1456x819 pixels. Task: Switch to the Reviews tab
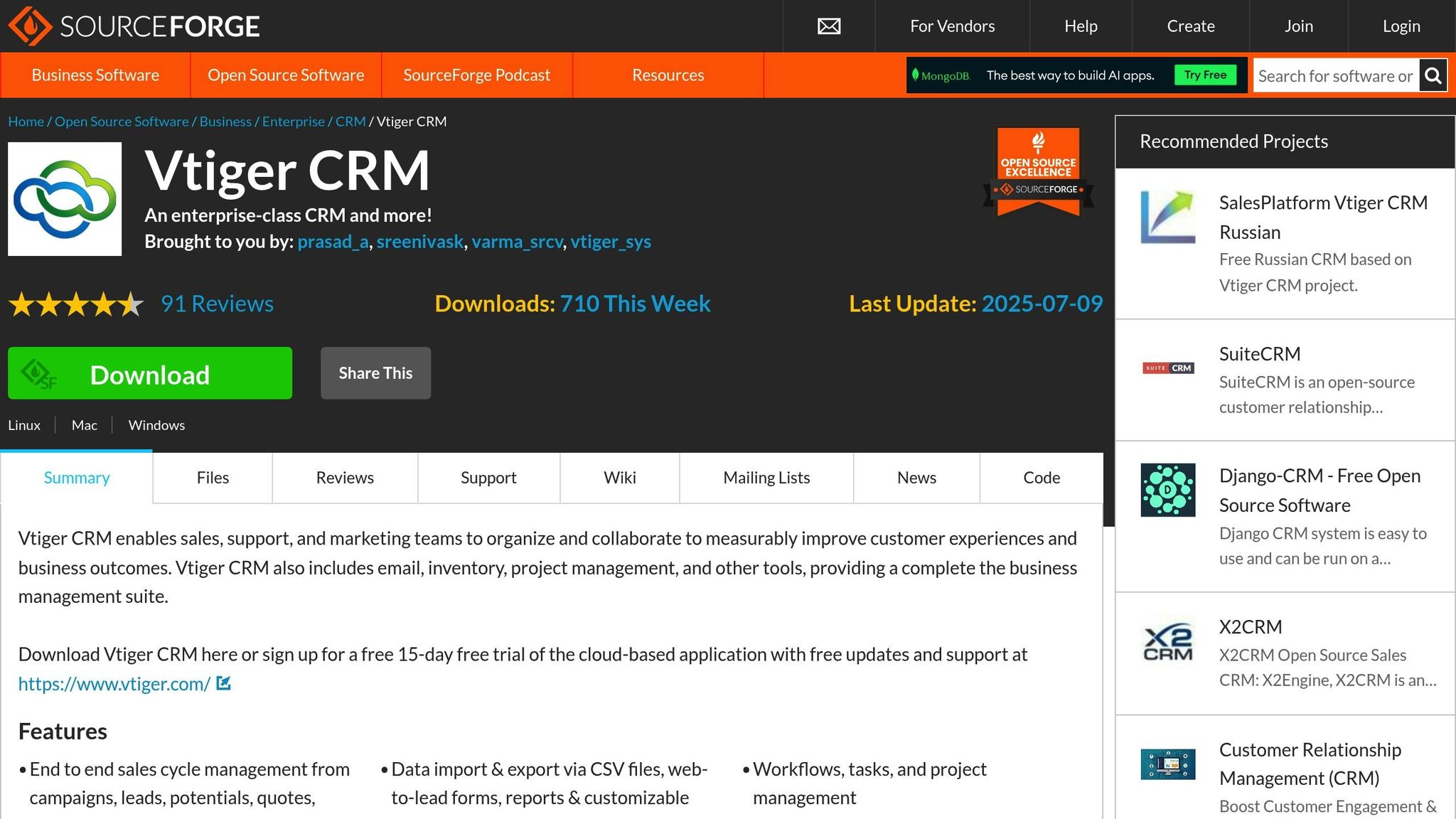tap(344, 477)
